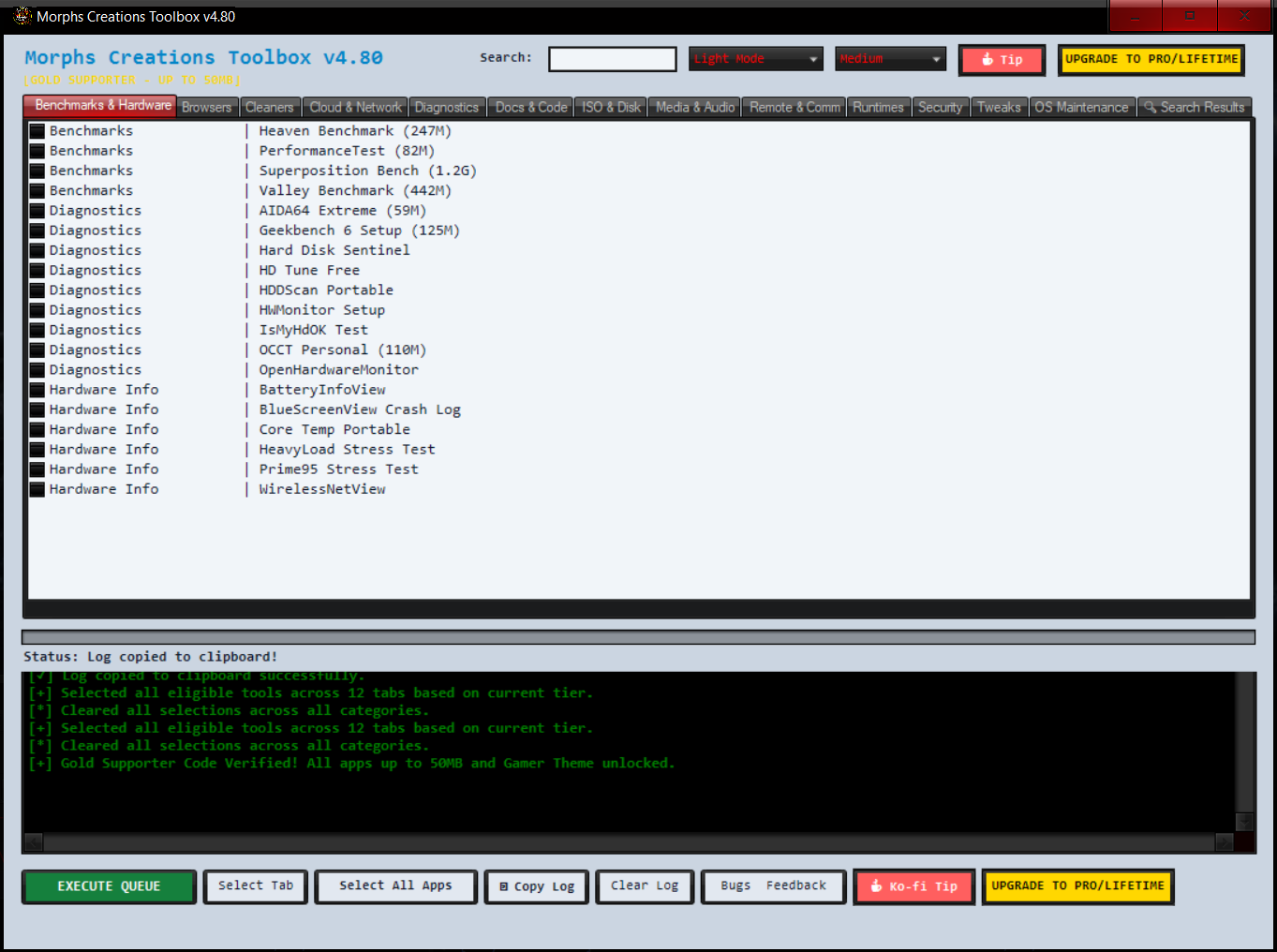1277x952 pixels.
Task: Click the Select All Apps button
Action: tap(395, 886)
